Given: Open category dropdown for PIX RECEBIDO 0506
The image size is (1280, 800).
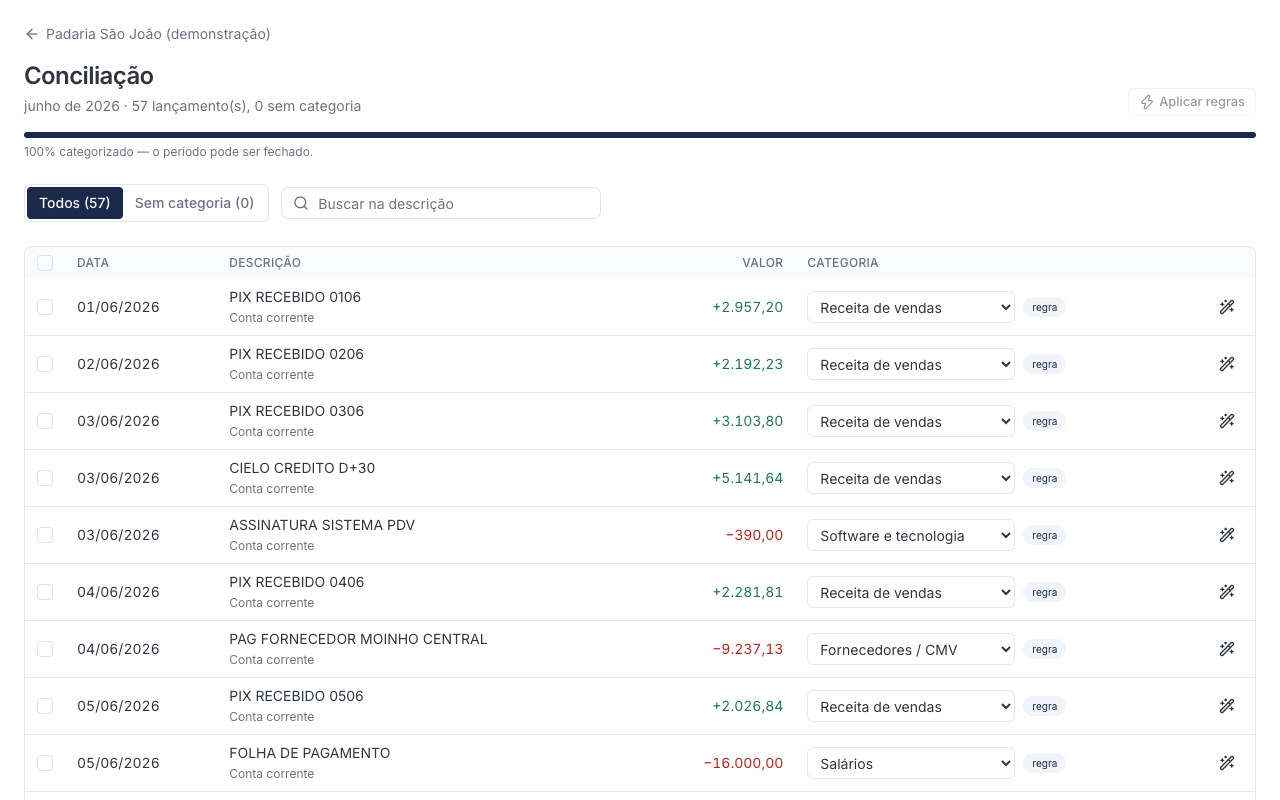Looking at the screenshot, I should tap(911, 706).
